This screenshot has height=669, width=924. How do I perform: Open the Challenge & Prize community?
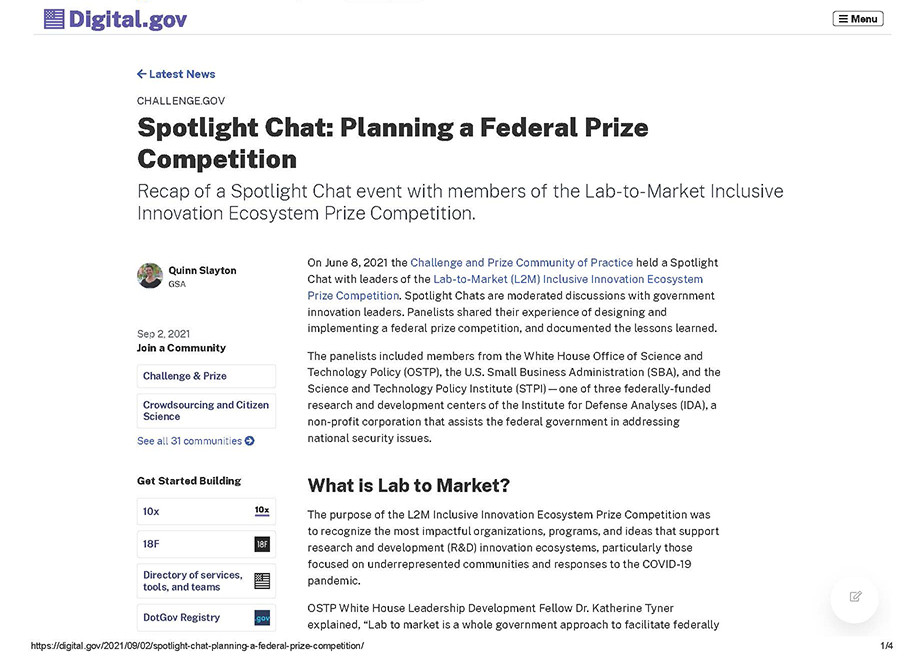click(x=185, y=376)
